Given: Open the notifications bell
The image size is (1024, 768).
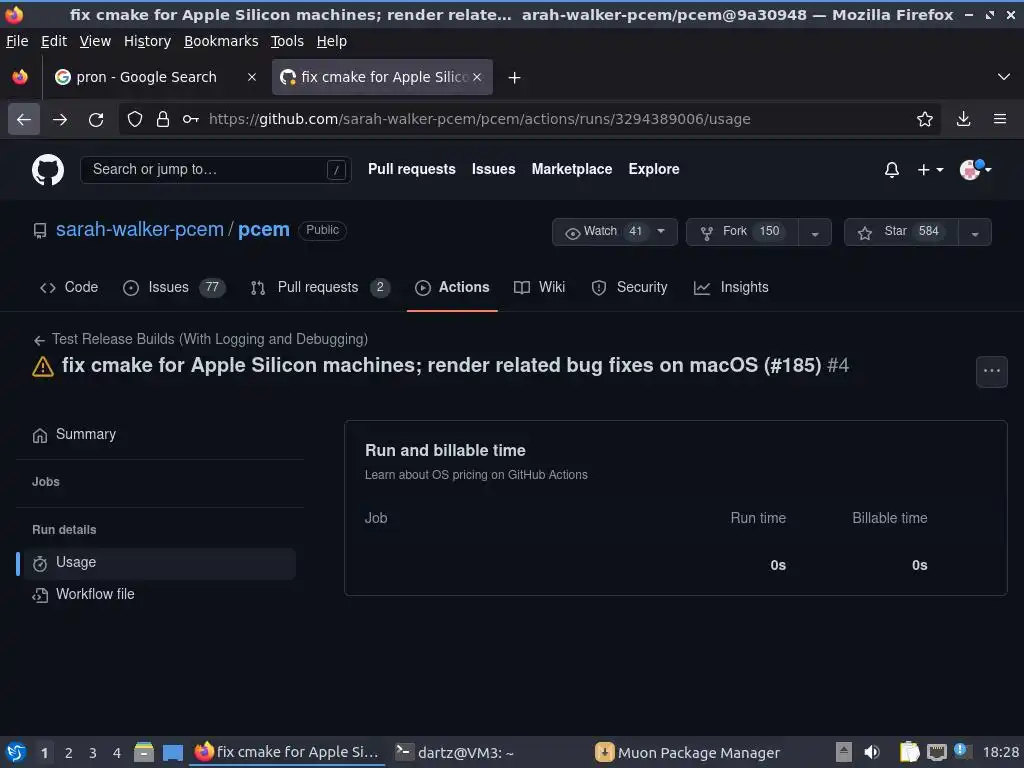Looking at the screenshot, I should click(x=891, y=170).
